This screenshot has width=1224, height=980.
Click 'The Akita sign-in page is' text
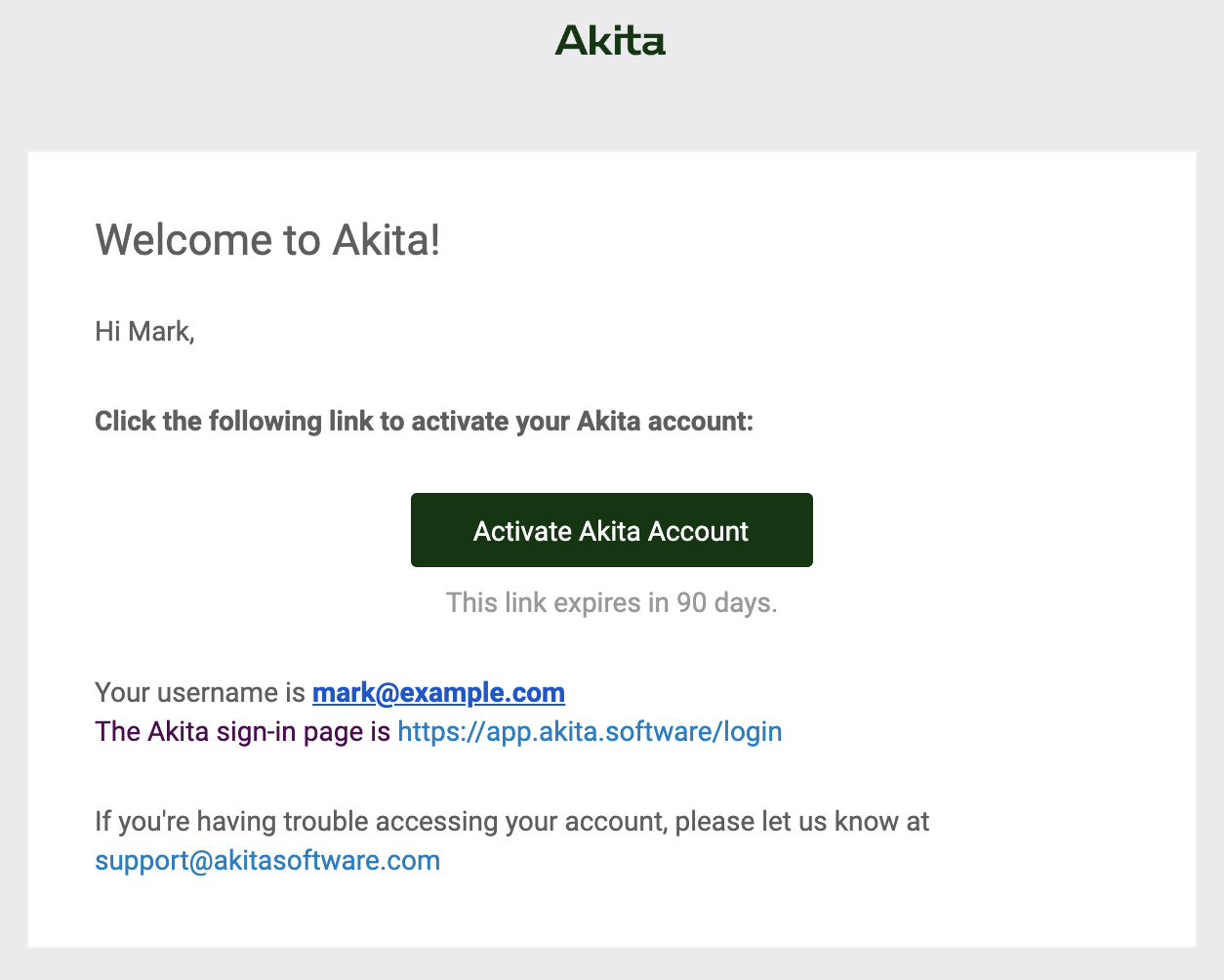pyautogui.click(x=243, y=732)
